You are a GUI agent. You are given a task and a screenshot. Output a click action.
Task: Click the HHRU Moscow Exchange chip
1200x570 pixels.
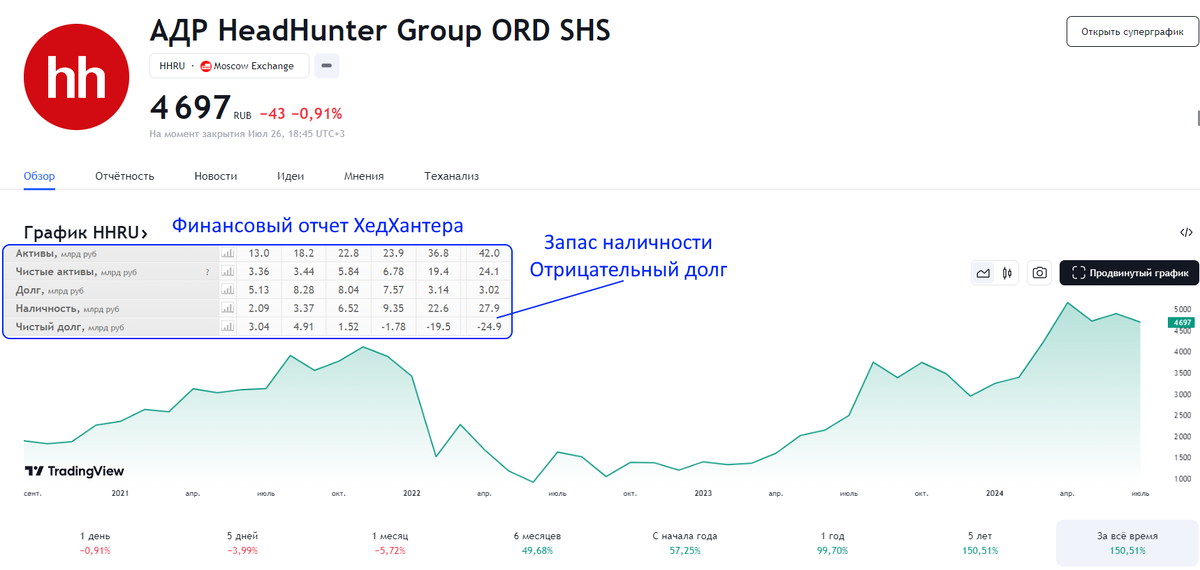coord(229,66)
